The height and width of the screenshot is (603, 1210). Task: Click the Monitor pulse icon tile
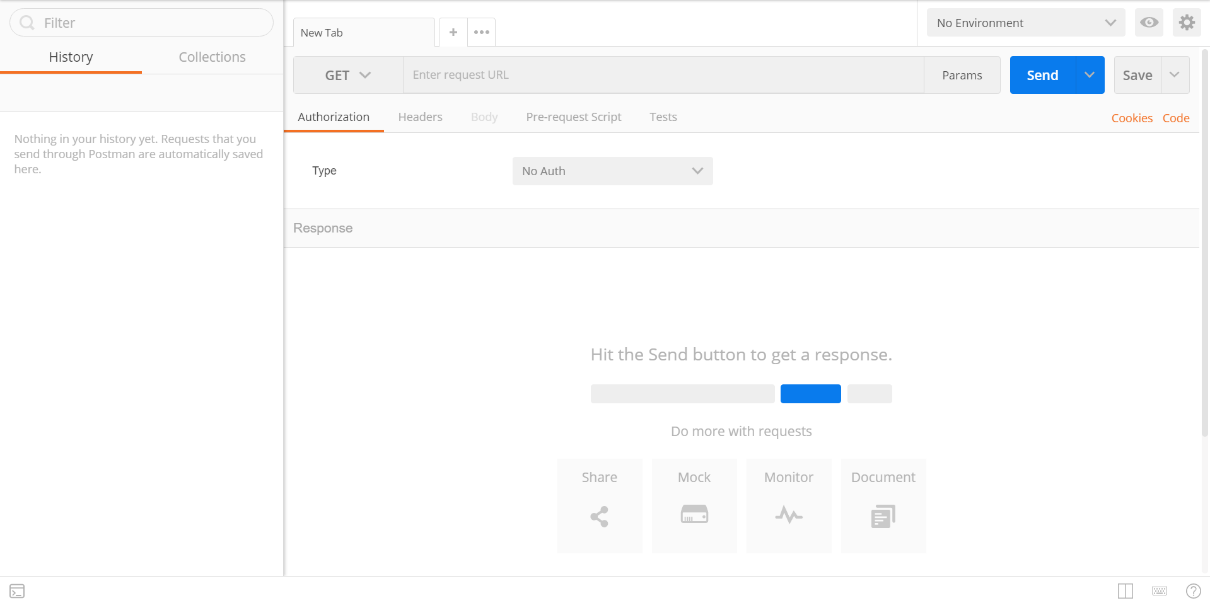(x=789, y=506)
